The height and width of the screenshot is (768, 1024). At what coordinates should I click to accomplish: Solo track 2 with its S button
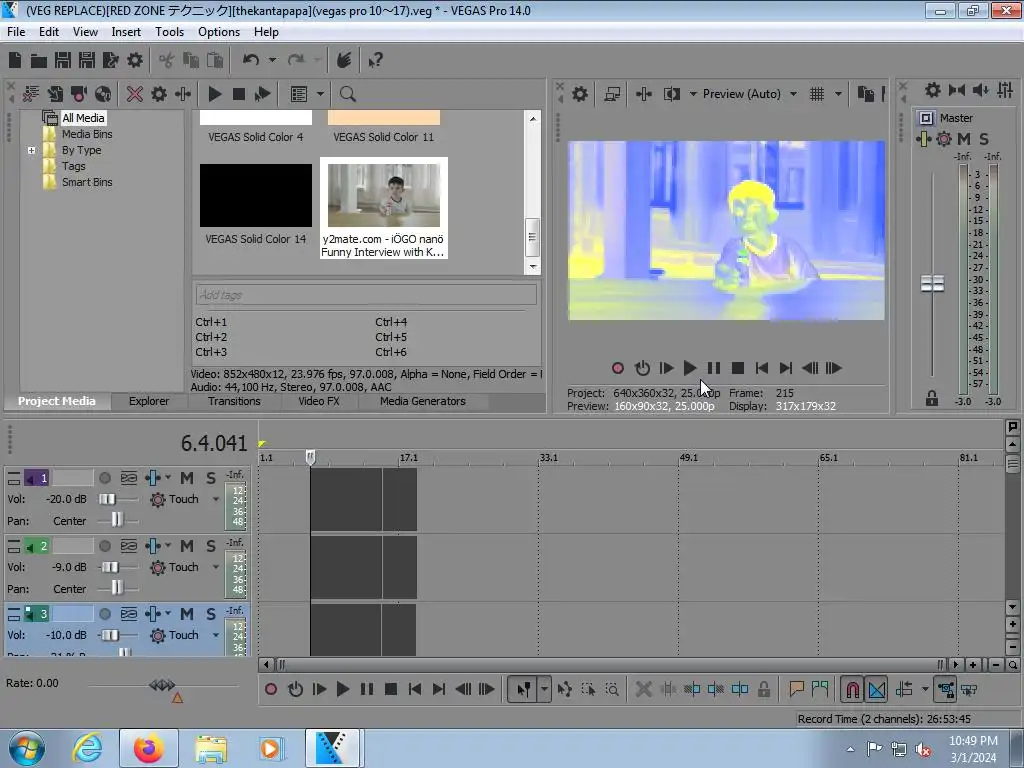pyautogui.click(x=210, y=546)
